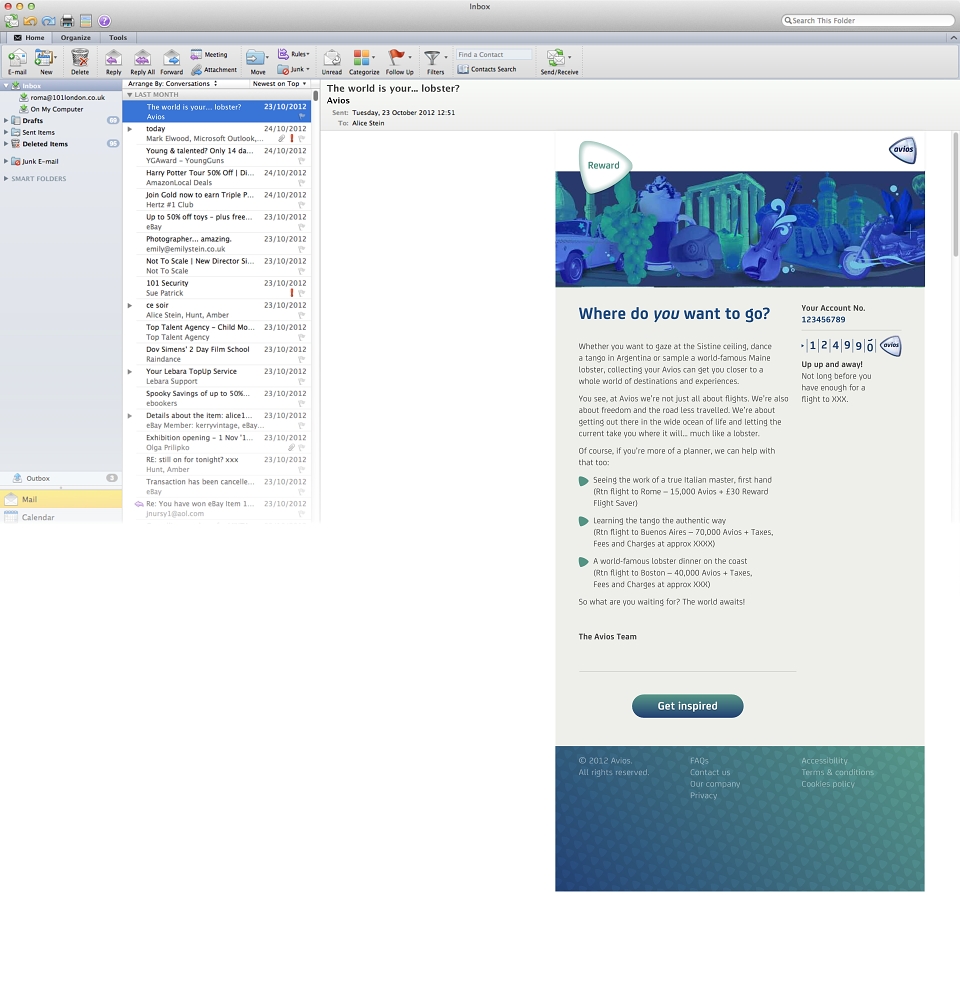Forward message as Attachment
The width and height of the screenshot is (960, 994).
214,70
